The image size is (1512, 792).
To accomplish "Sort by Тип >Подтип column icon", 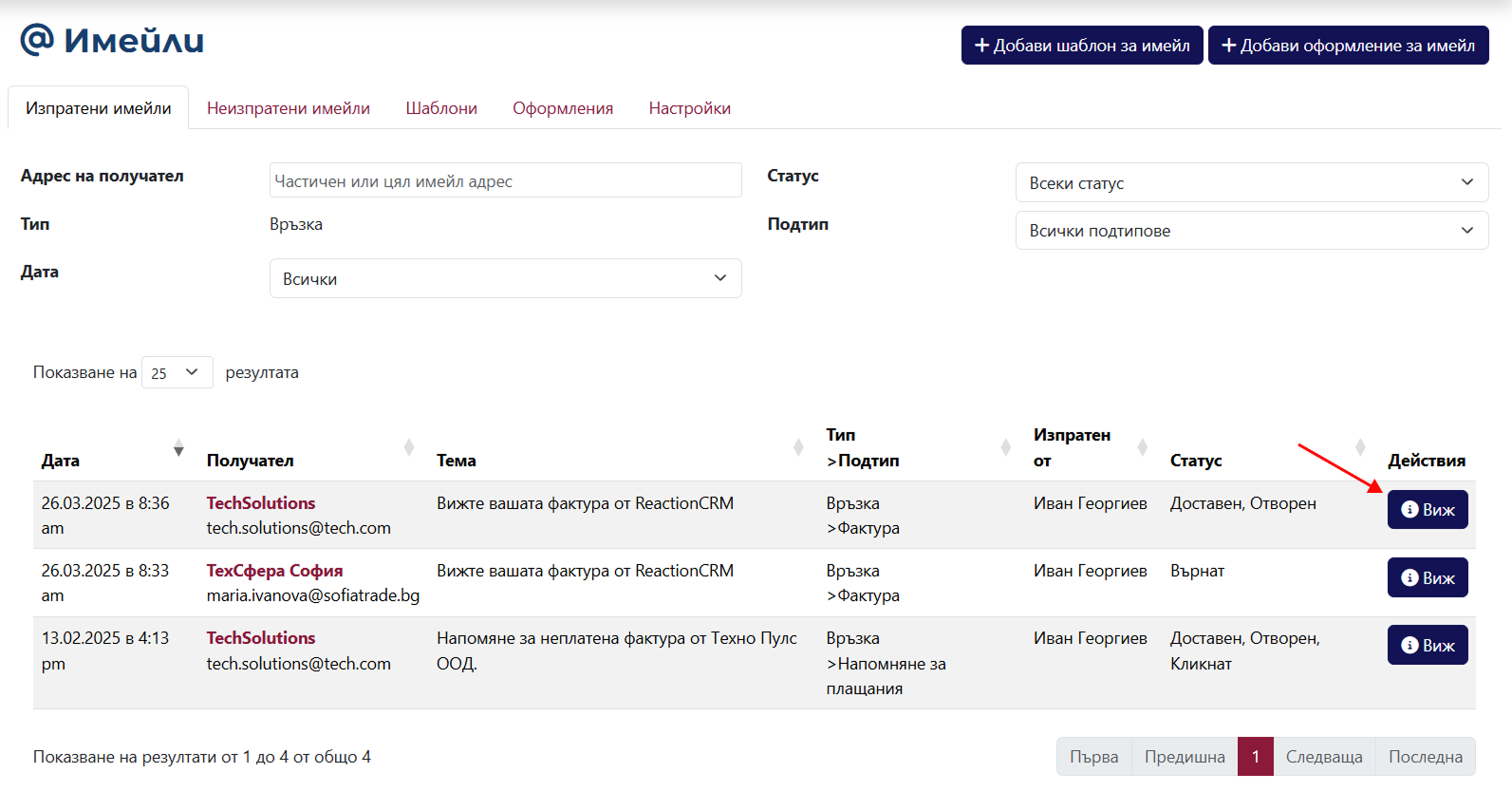I will (x=1006, y=447).
